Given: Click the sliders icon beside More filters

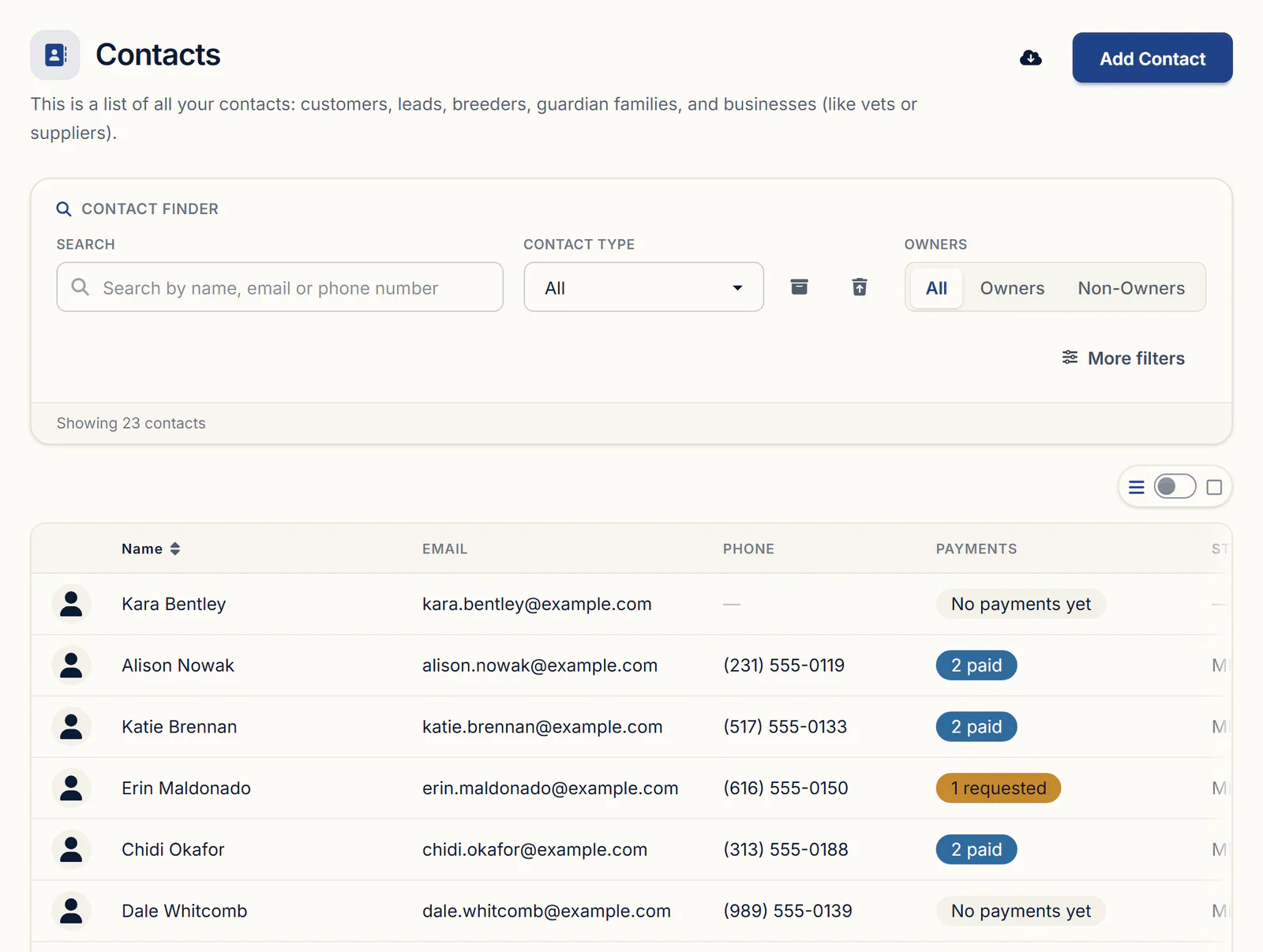Looking at the screenshot, I should [1070, 358].
